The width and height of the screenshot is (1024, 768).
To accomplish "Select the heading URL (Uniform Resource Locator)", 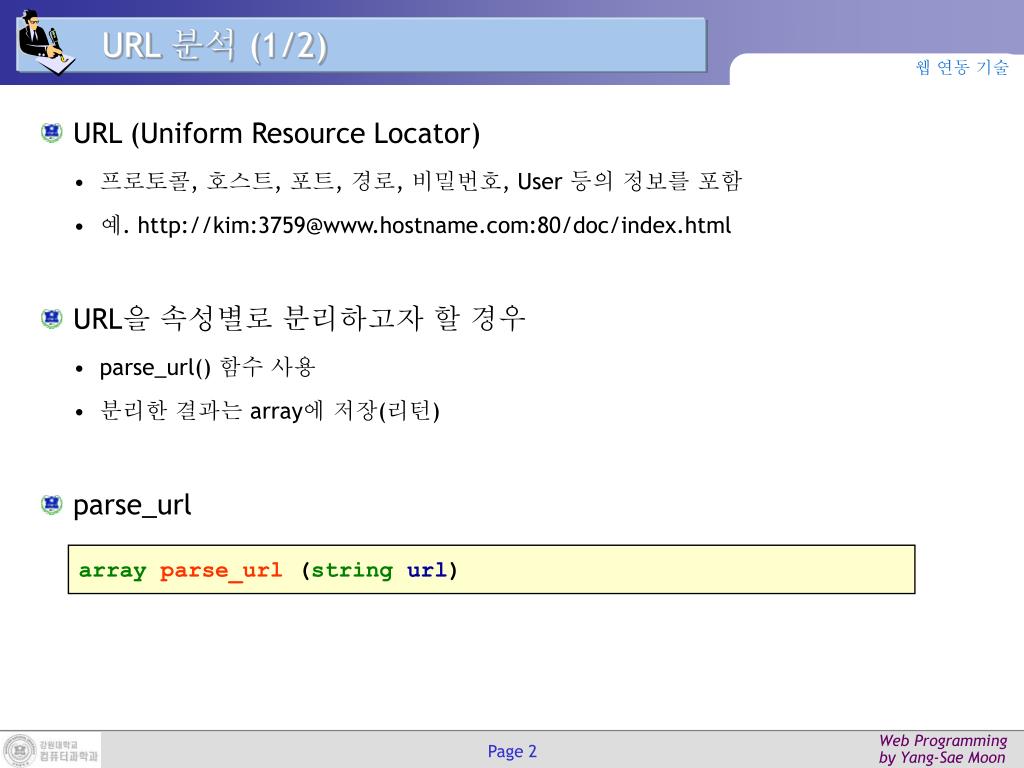I will (276, 133).
